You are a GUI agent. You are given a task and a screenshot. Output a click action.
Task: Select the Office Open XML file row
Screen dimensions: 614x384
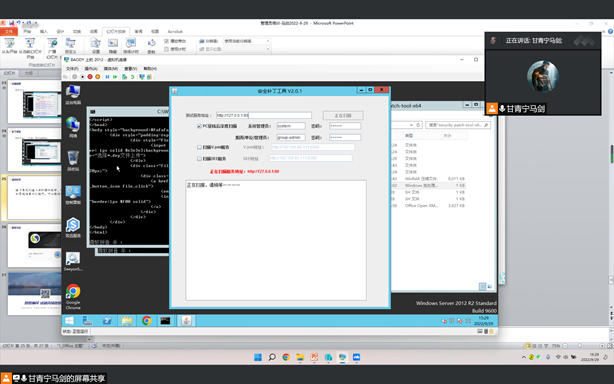click(428, 206)
